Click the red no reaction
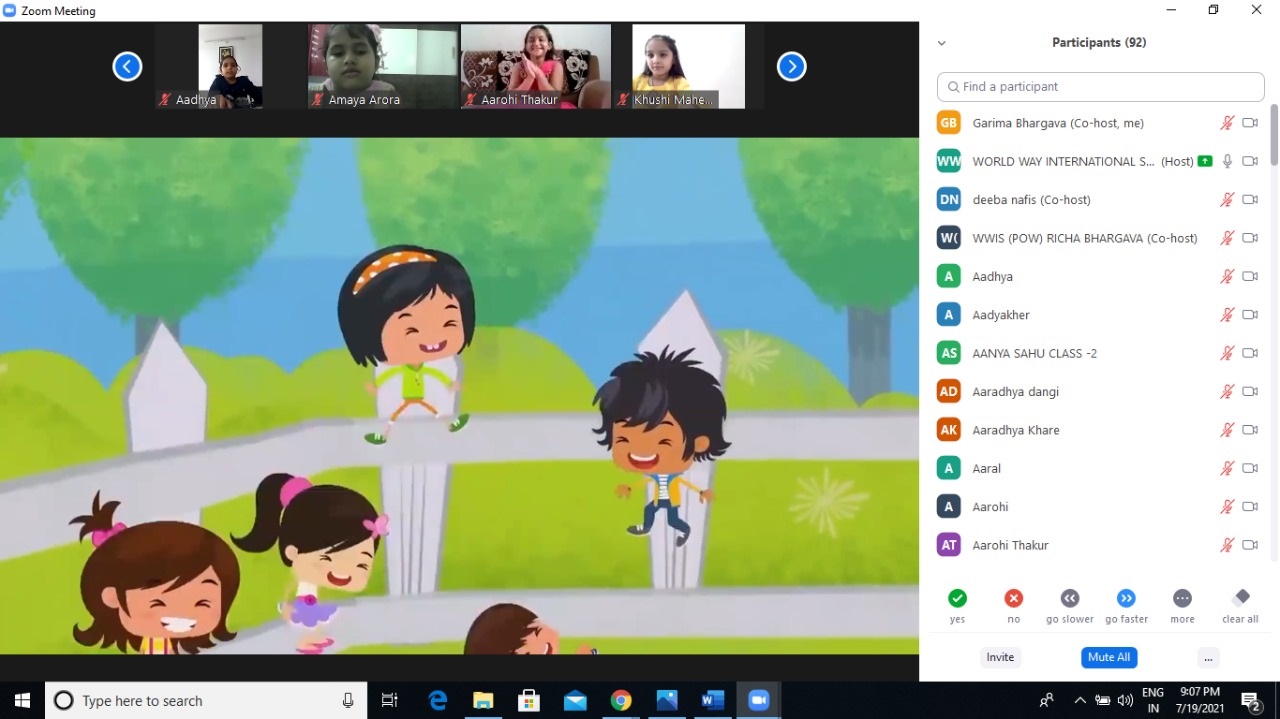 1014,598
